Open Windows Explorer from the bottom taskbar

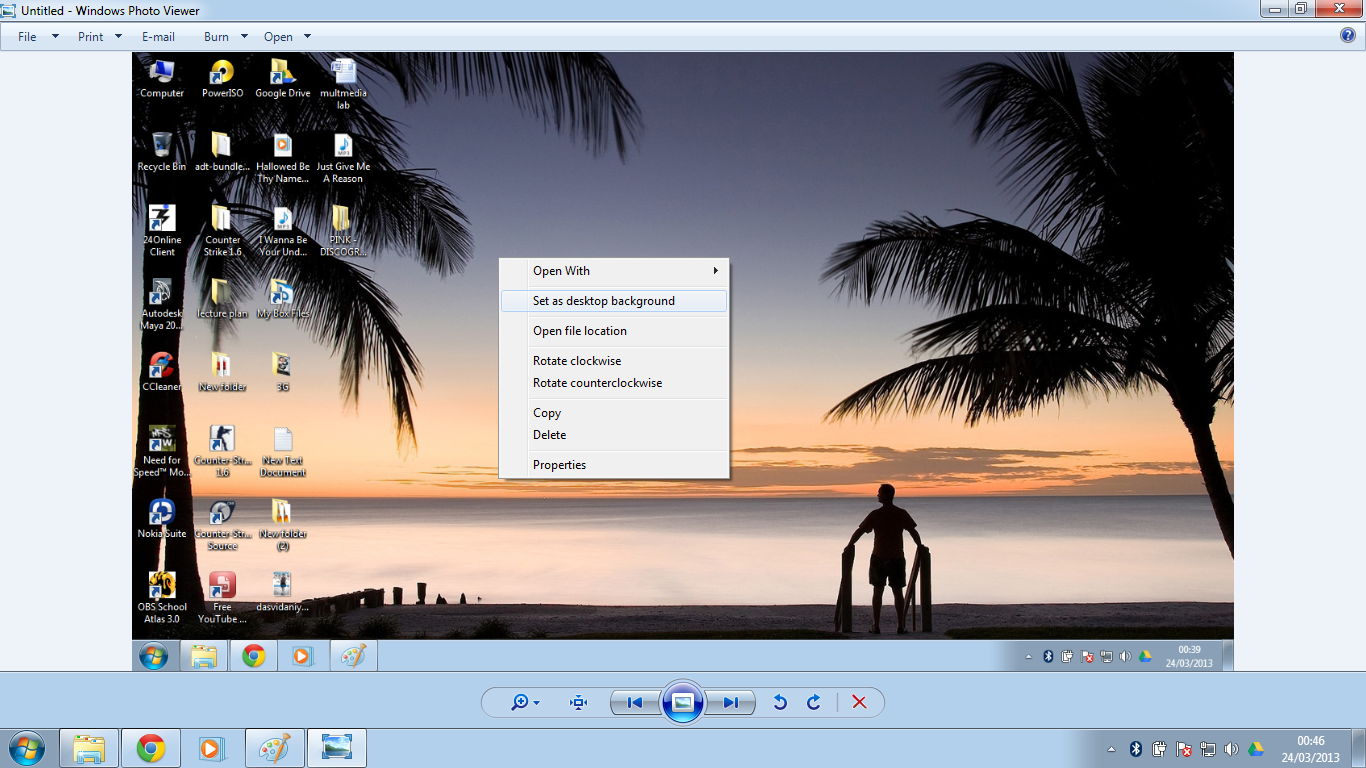(89, 748)
